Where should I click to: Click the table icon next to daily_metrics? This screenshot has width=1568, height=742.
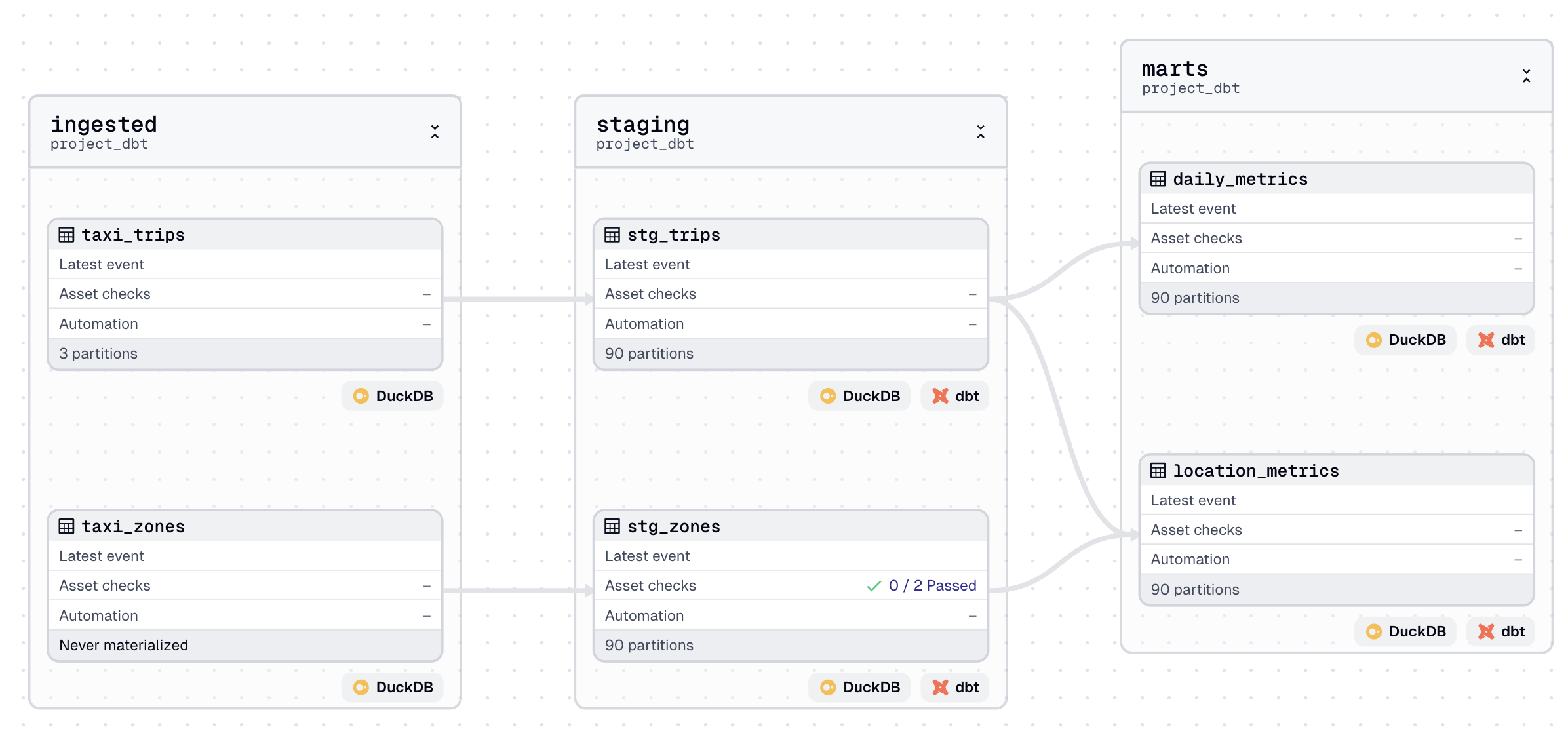pyautogui.click(x=1158, y=179)
